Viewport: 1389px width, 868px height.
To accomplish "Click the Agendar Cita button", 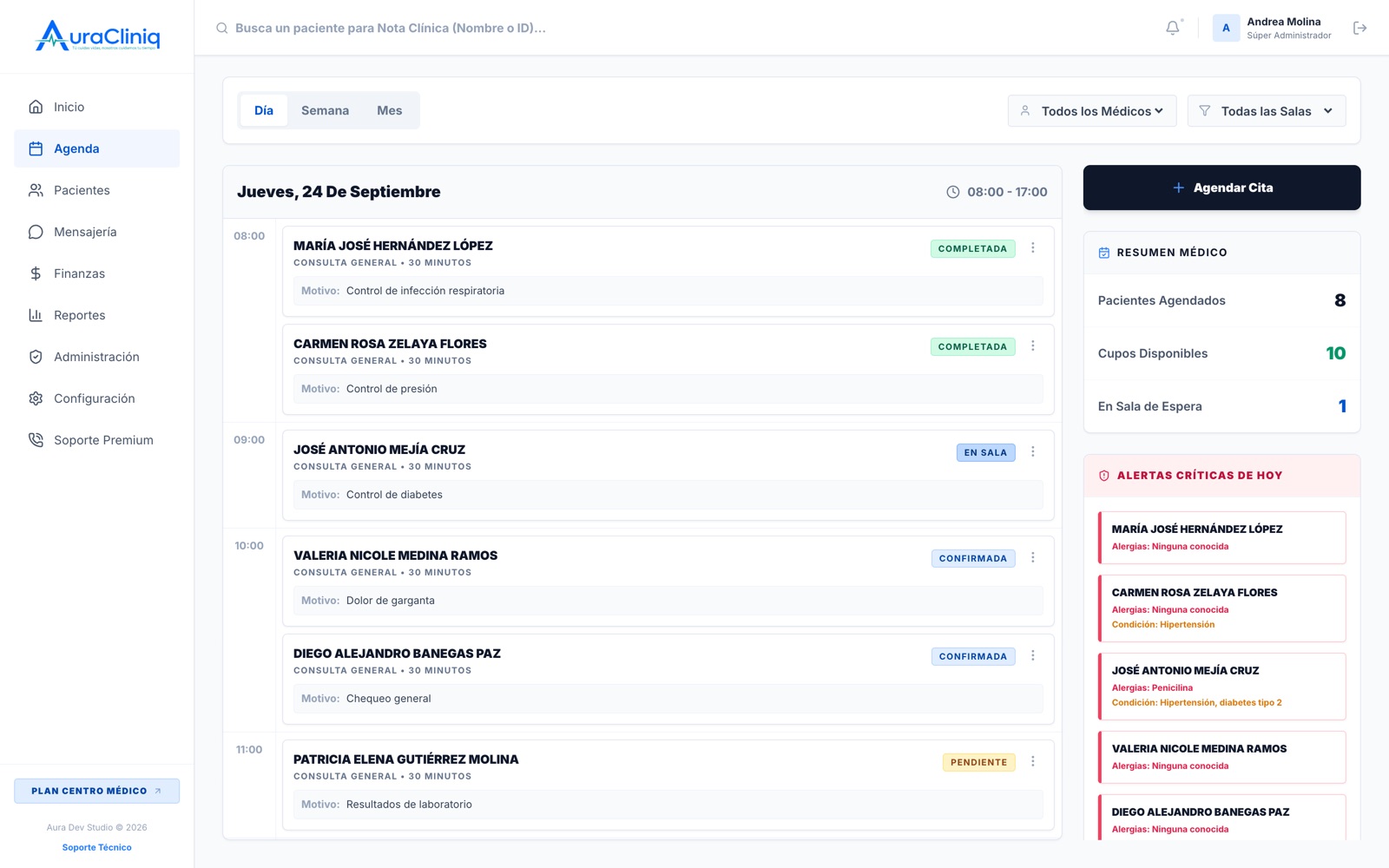I will [1221, 187].
